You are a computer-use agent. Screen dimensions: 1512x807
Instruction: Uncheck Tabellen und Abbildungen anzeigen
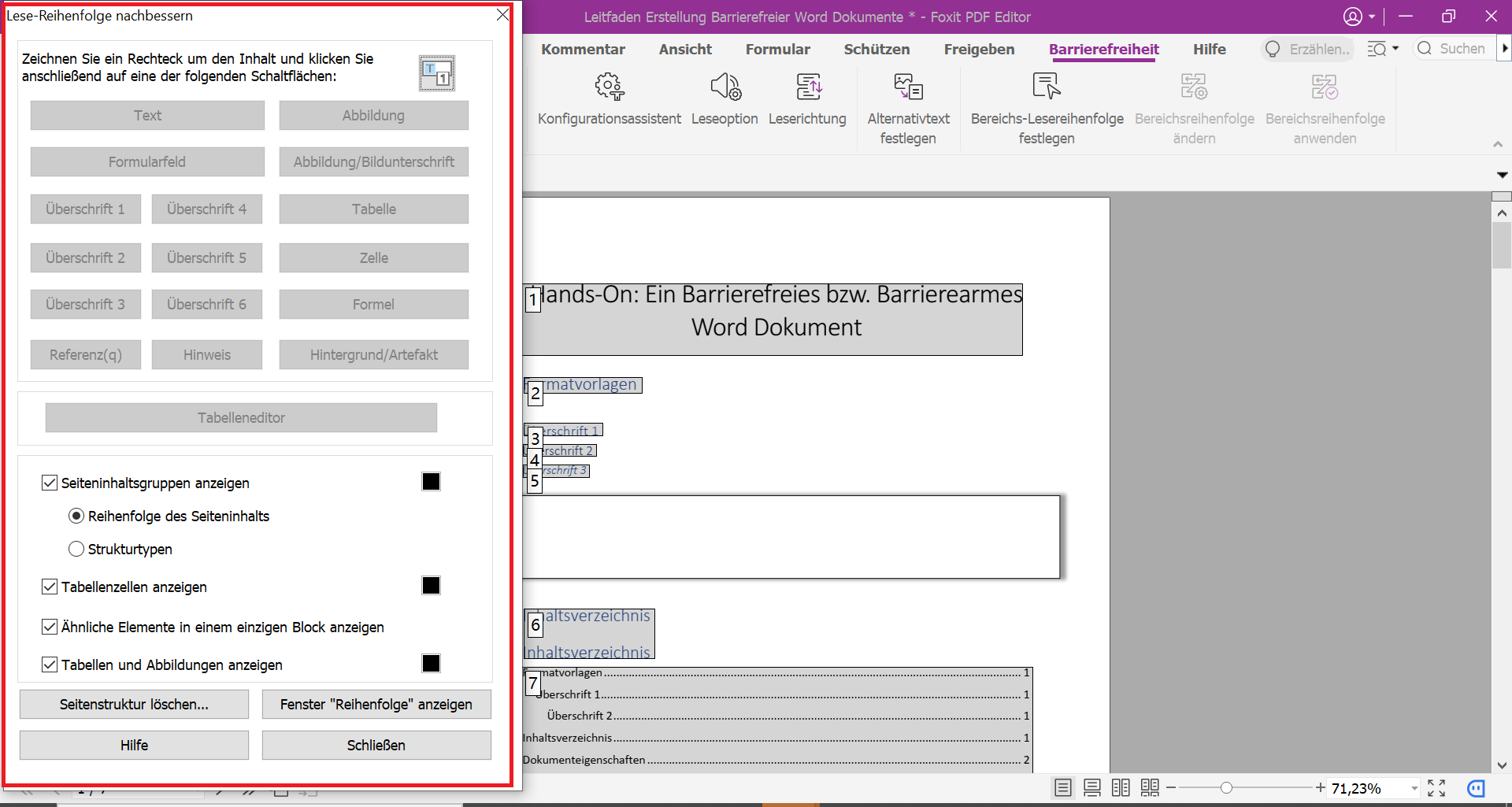(x=50, y=664)
